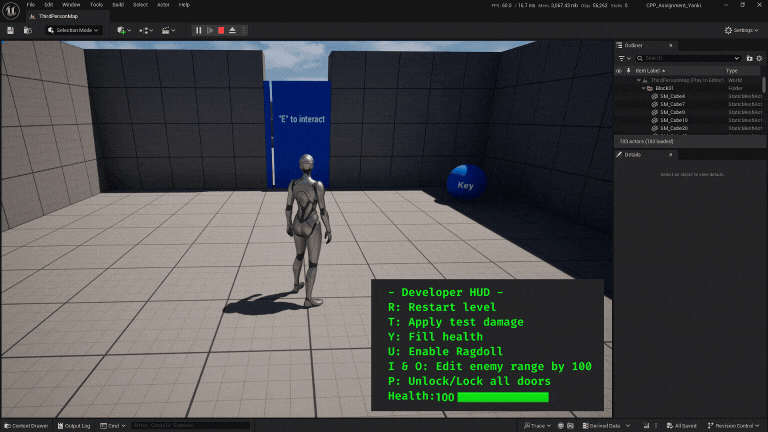This screenshot has width=768, height=432.
Task: Open the Revision Control menu
Action: 733,426
